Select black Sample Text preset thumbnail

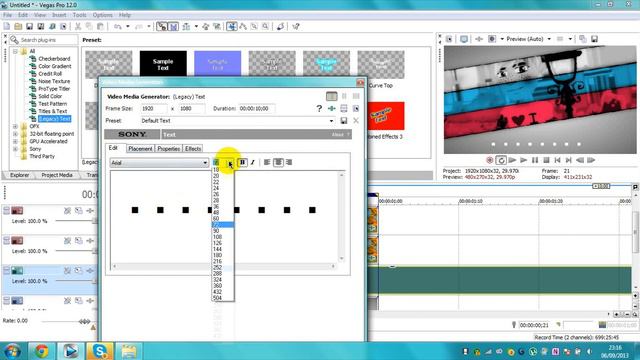tap(163, 64)
